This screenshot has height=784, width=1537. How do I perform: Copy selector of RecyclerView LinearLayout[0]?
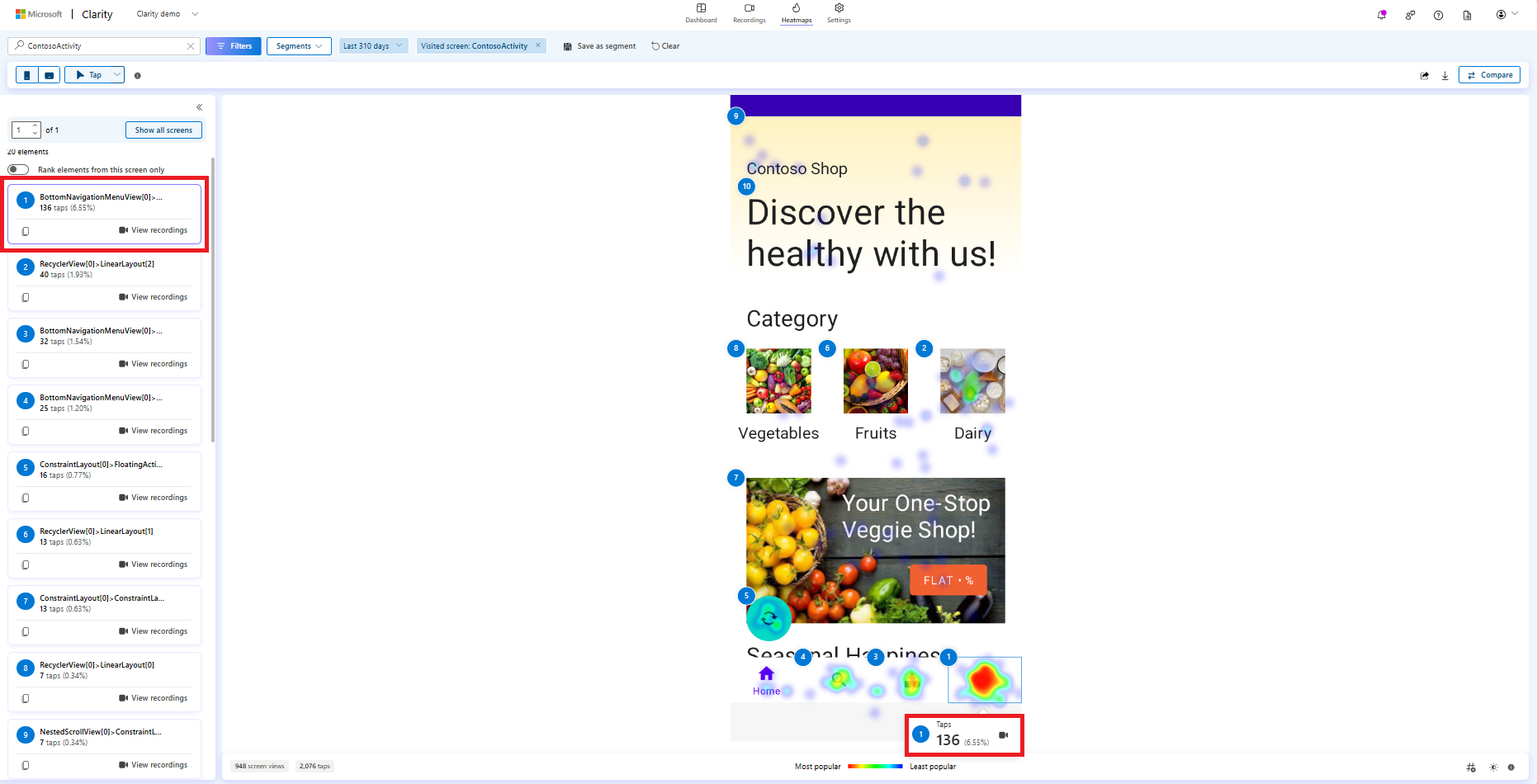coord(26,699)
